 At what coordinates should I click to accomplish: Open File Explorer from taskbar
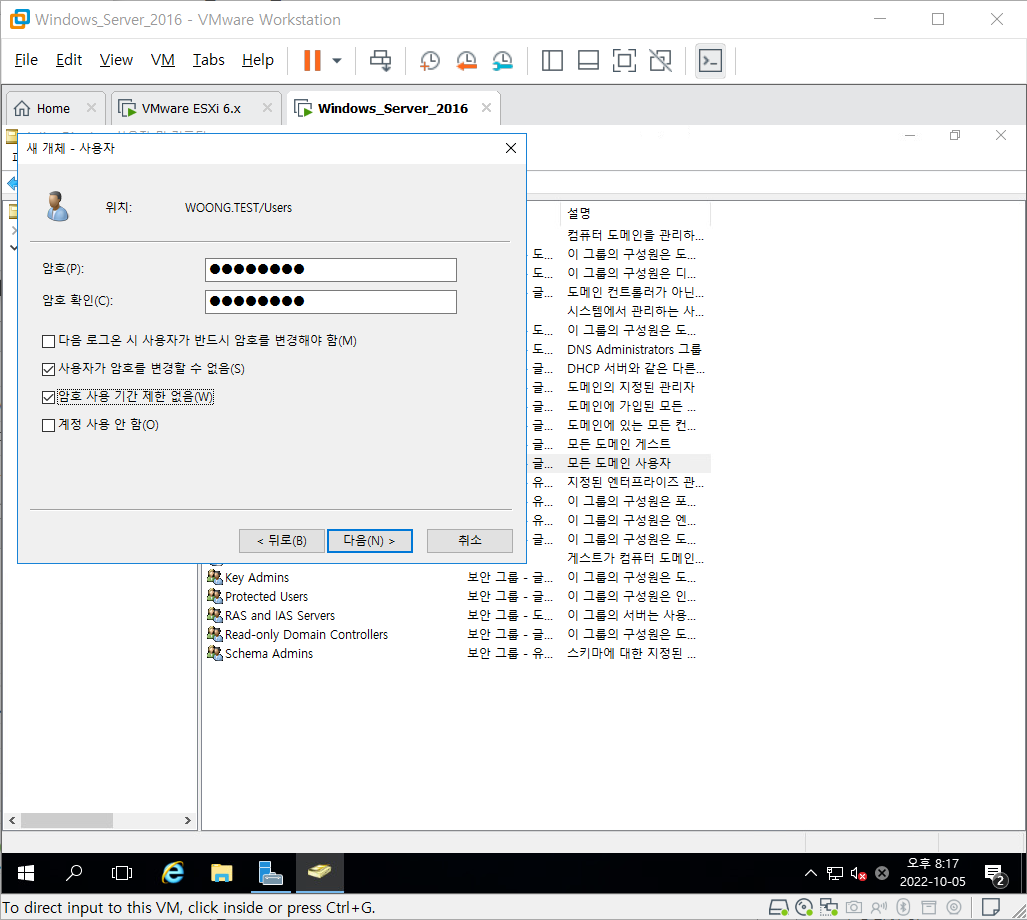pos(221,873)
